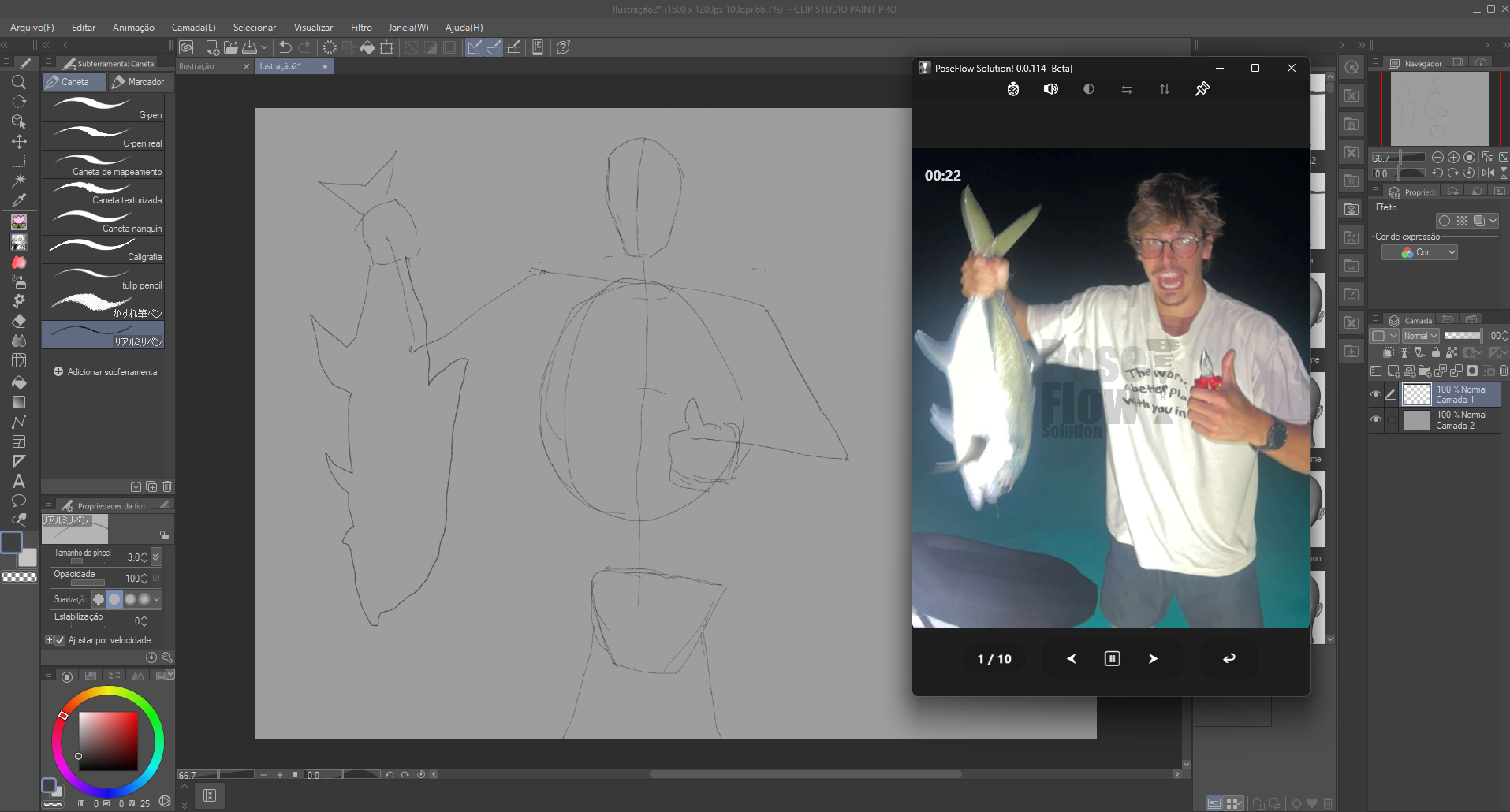The width and height of the screenshot is (1510, 812).
Task: Select the Caneta nanquin brush
Action: (103, 221)
